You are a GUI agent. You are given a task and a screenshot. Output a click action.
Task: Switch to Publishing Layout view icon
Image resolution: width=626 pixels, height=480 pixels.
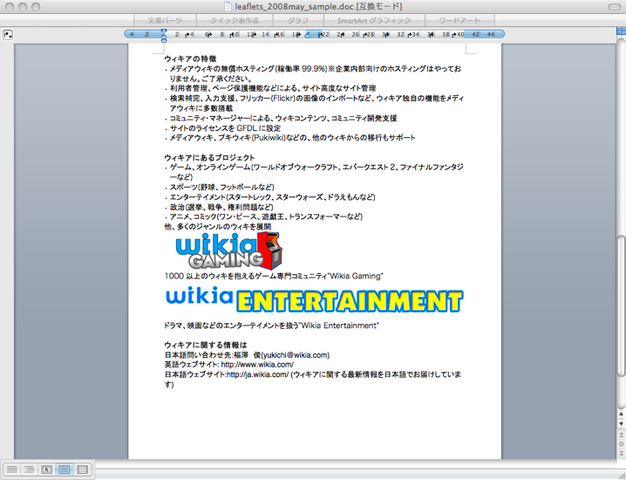click(x=46, y=469)
